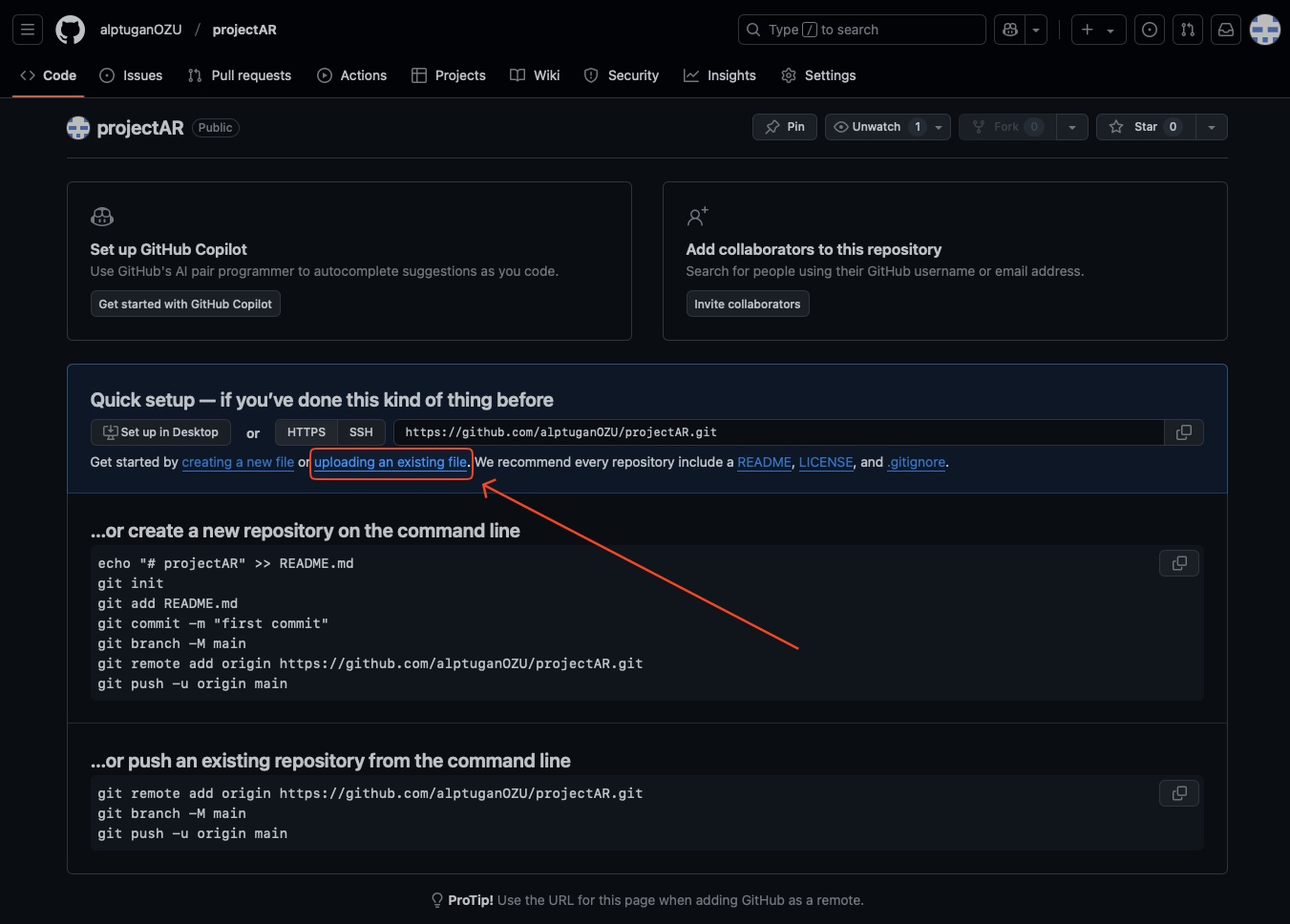Open the README link
Viewport: 1290px width, 924px height.
(764, 462)
